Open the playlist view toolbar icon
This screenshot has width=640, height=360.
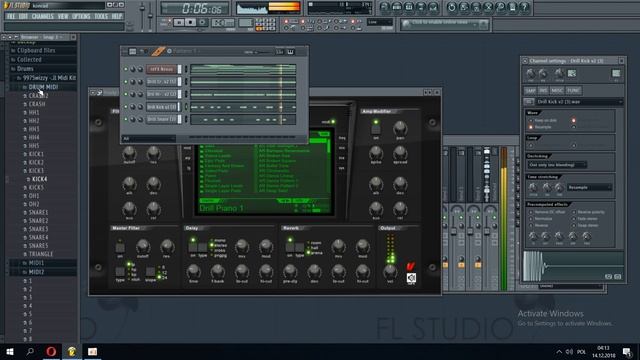coord(384,7)
